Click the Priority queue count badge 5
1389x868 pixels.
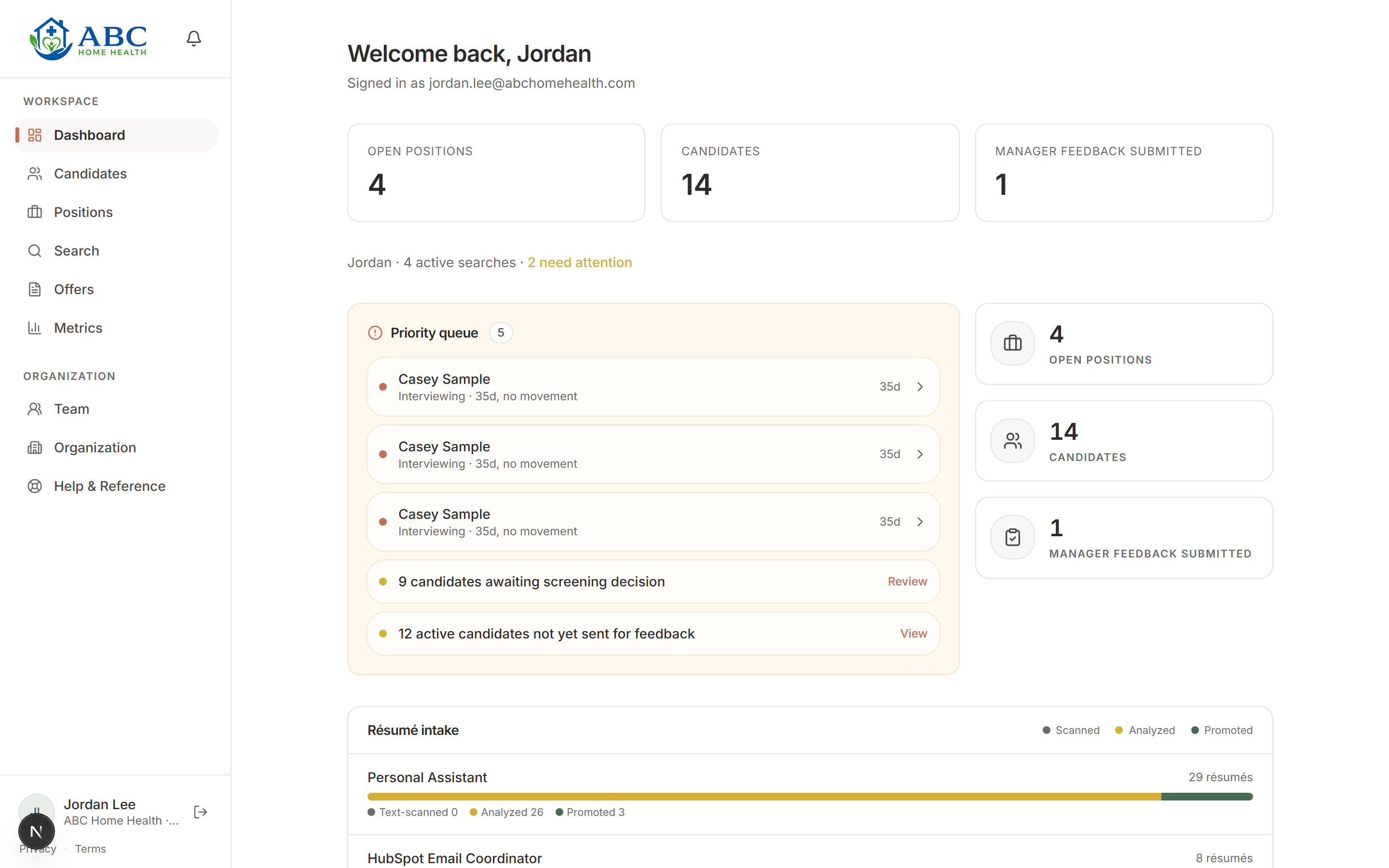[x=501, y=333]
